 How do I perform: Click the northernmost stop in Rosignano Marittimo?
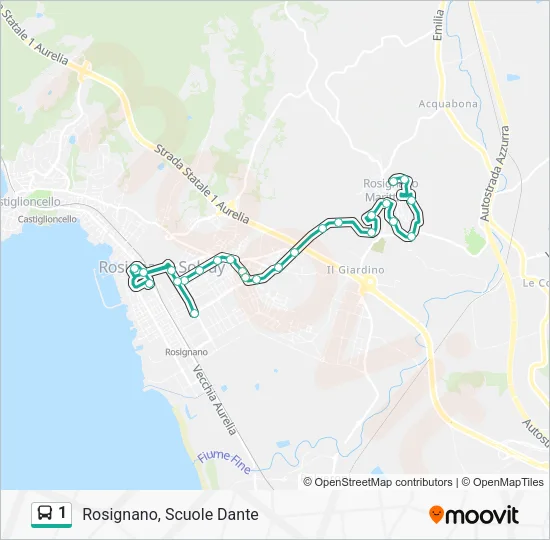tap(405, 180)
